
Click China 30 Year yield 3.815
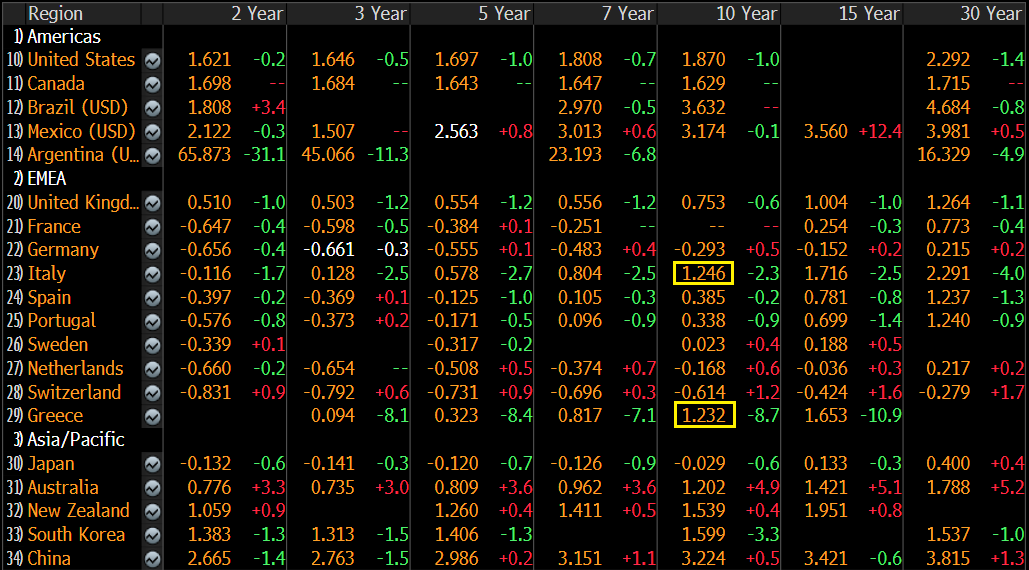tap(948, 559)
